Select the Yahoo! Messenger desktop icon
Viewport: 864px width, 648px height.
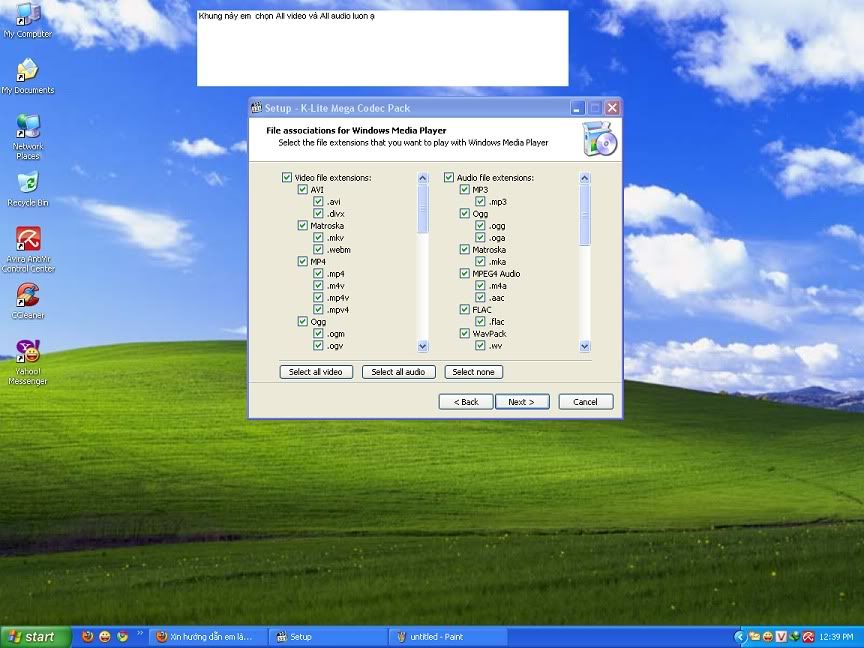pyautogui.click(x=28, y=362)
